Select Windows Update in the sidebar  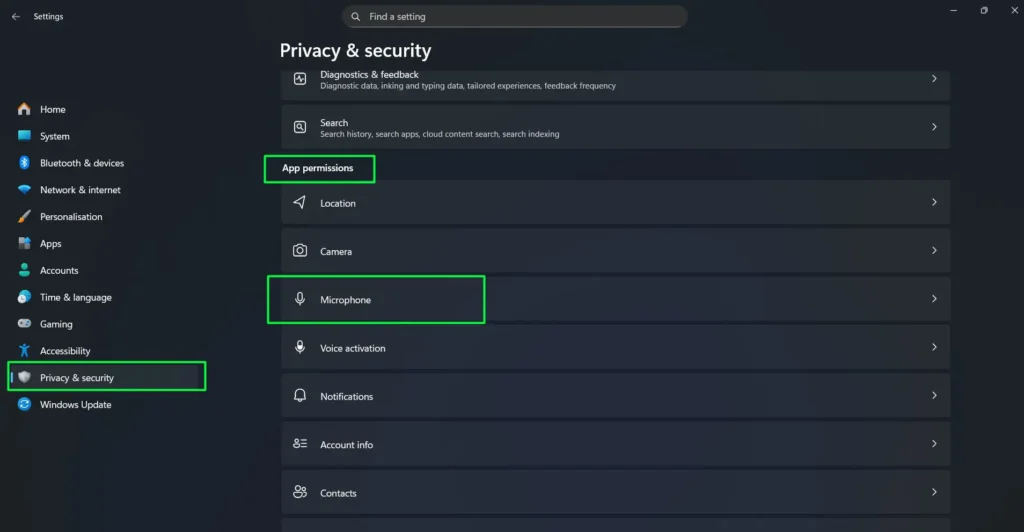pyautogui.click(x=106, y=404)
